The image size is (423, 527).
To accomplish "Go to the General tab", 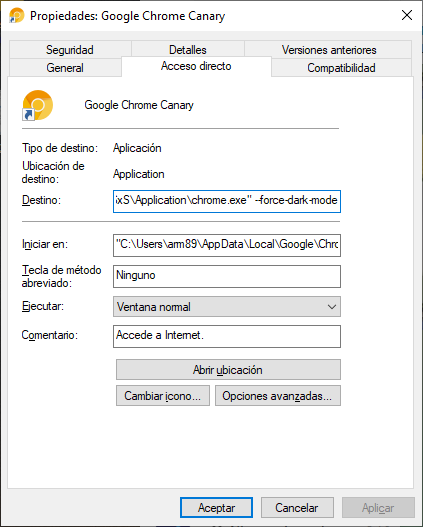I will (x=65, y=68).
